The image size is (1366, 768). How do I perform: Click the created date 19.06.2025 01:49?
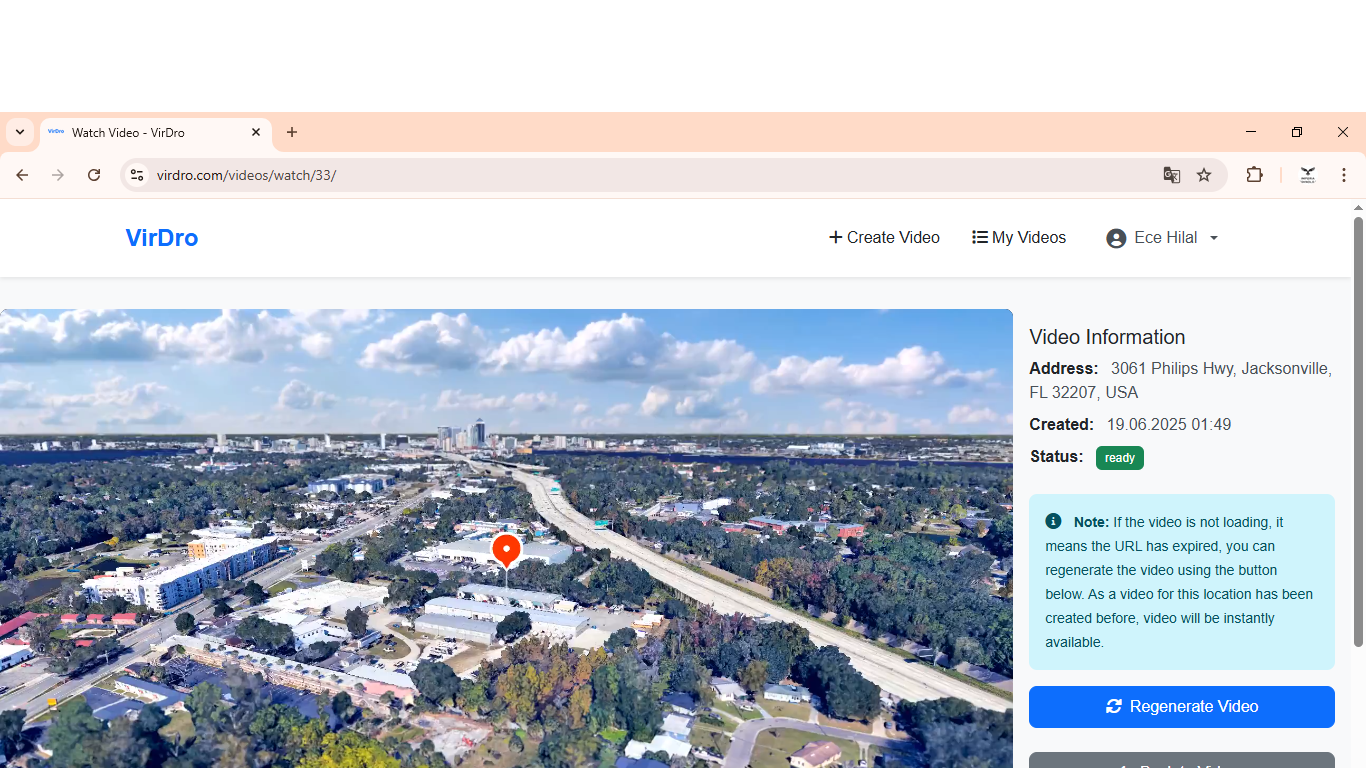click(1169, 425)
